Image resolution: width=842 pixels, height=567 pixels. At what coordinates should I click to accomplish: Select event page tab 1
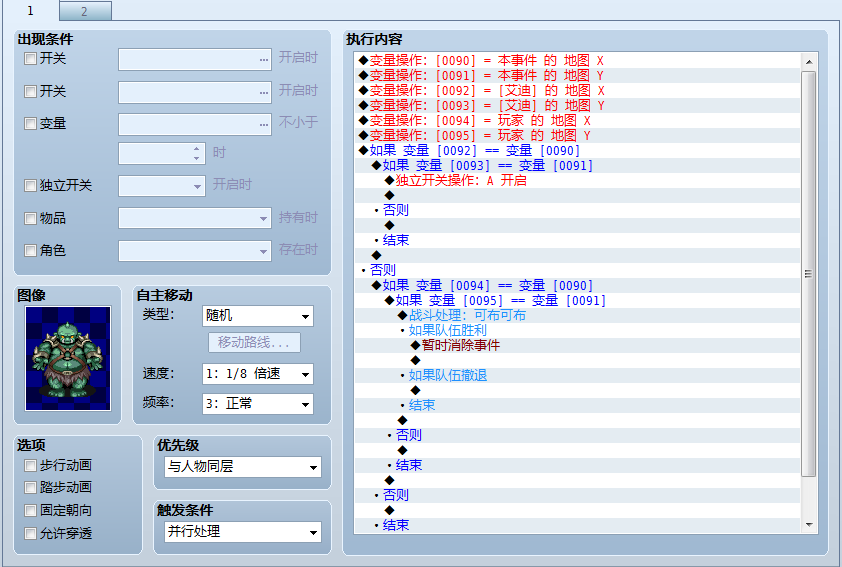[30, 11]
